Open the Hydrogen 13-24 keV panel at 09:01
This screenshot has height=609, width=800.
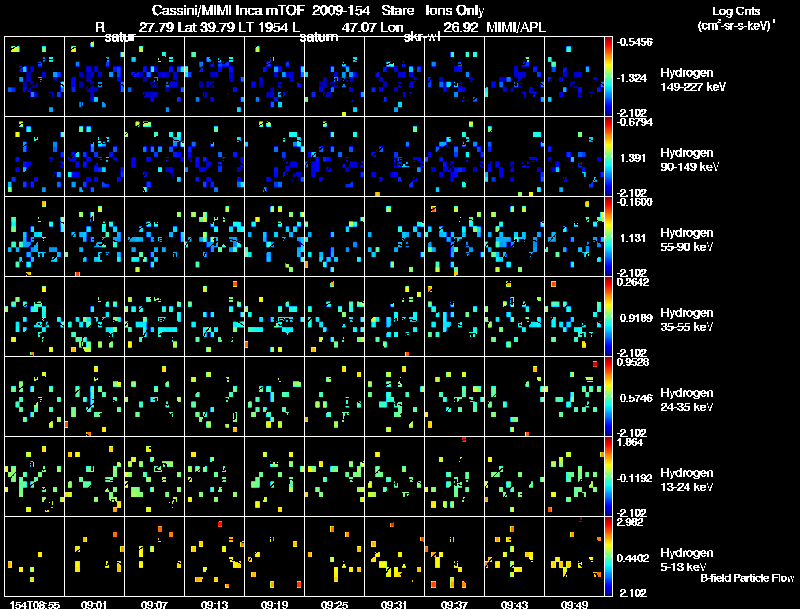(x=94, y=477)
